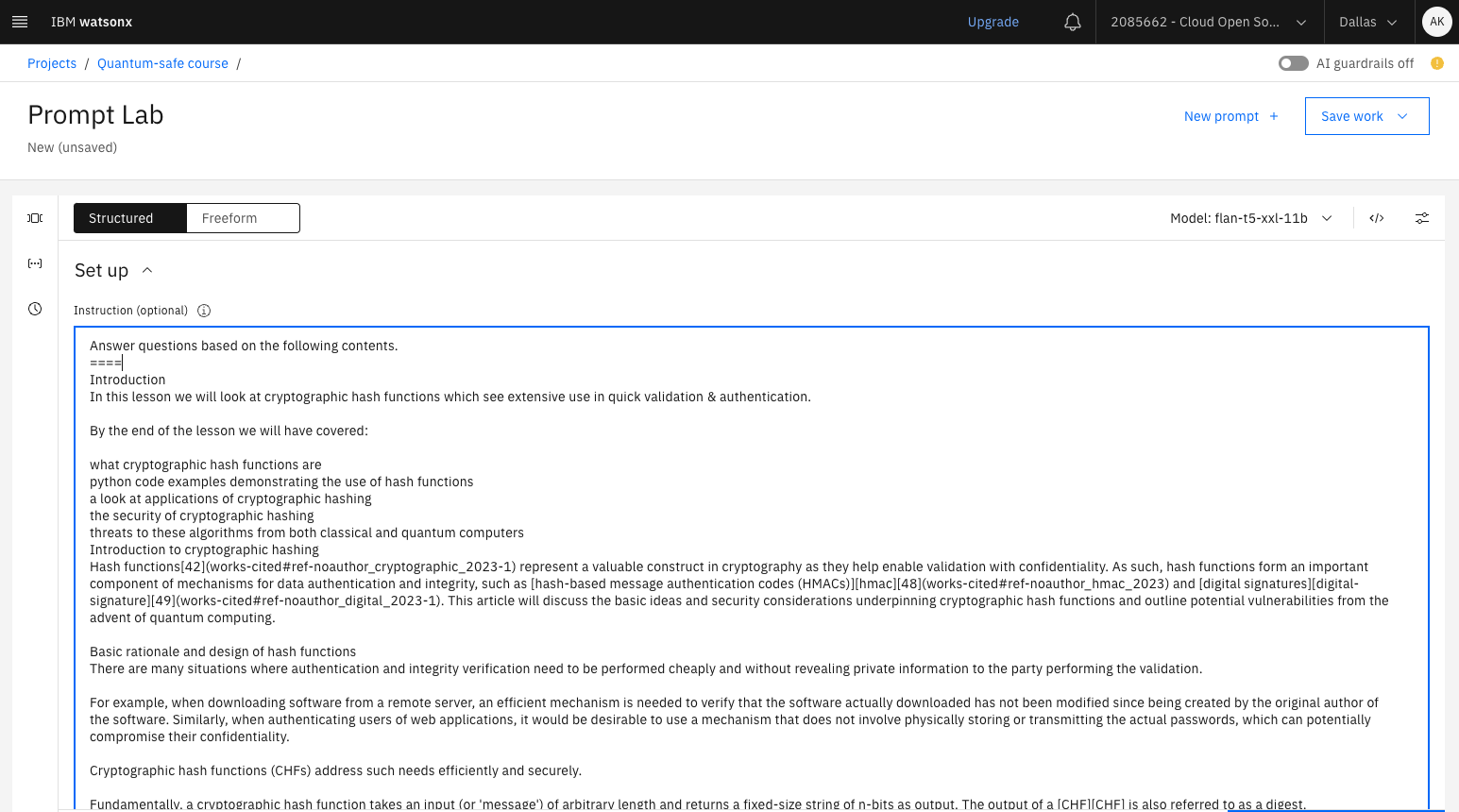1459x812 pixels.
Task: Click the Instruction info icon
Action: click(x=204, y=311)
